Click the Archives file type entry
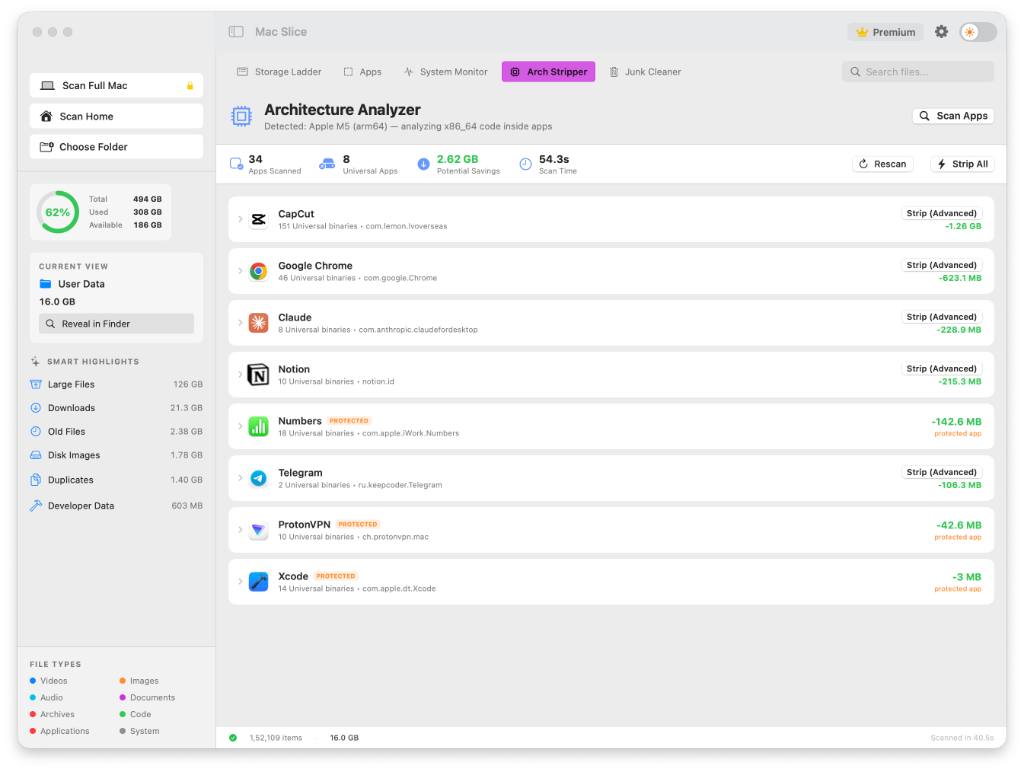The height and width of the screenshot is (771, 1024). point(52,714)
